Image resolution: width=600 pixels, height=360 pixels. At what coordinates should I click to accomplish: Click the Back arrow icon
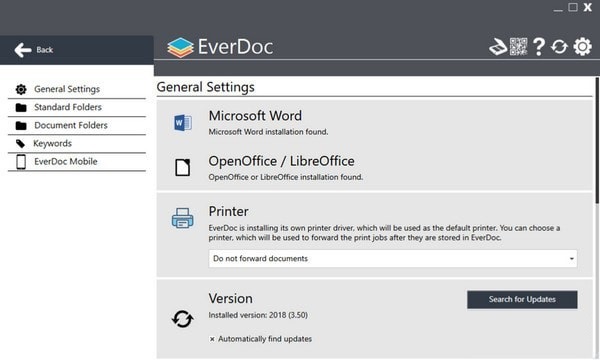tap(23, 50)
